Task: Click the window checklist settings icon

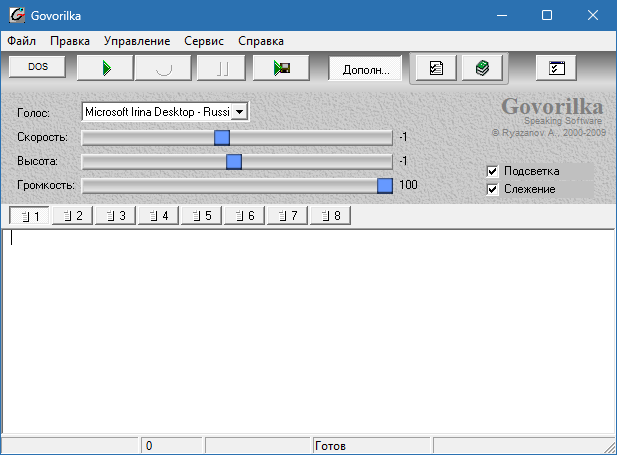Action: click(556, 68)
